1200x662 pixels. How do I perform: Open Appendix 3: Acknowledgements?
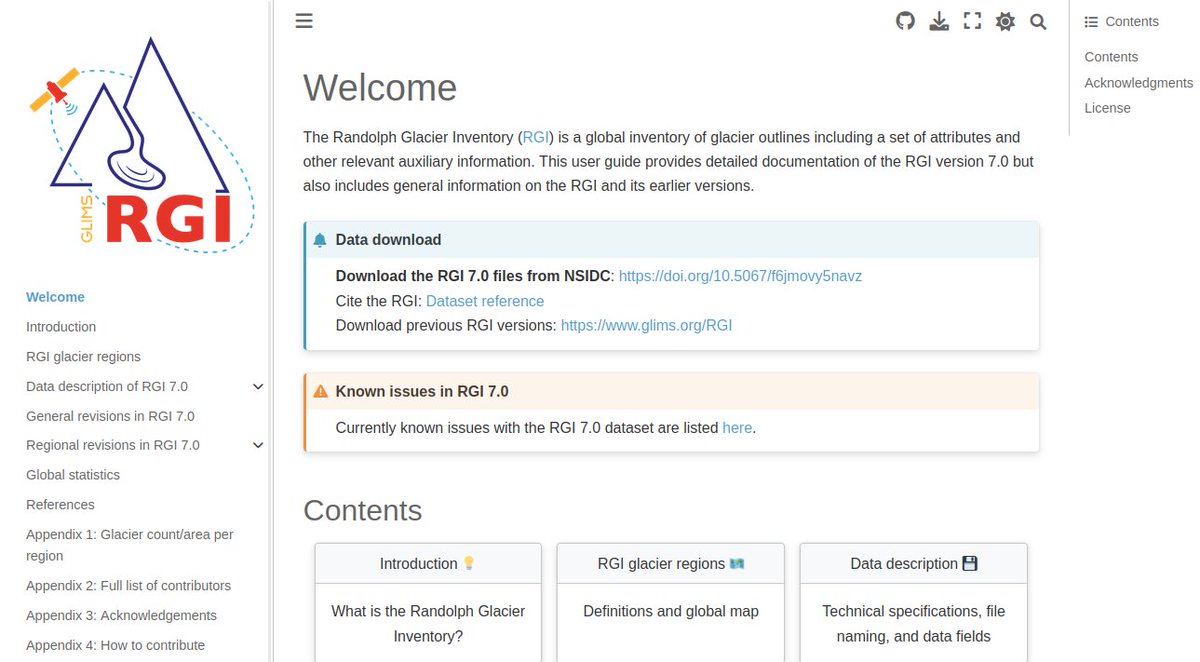pyautogui.click(x=121, y=616)
